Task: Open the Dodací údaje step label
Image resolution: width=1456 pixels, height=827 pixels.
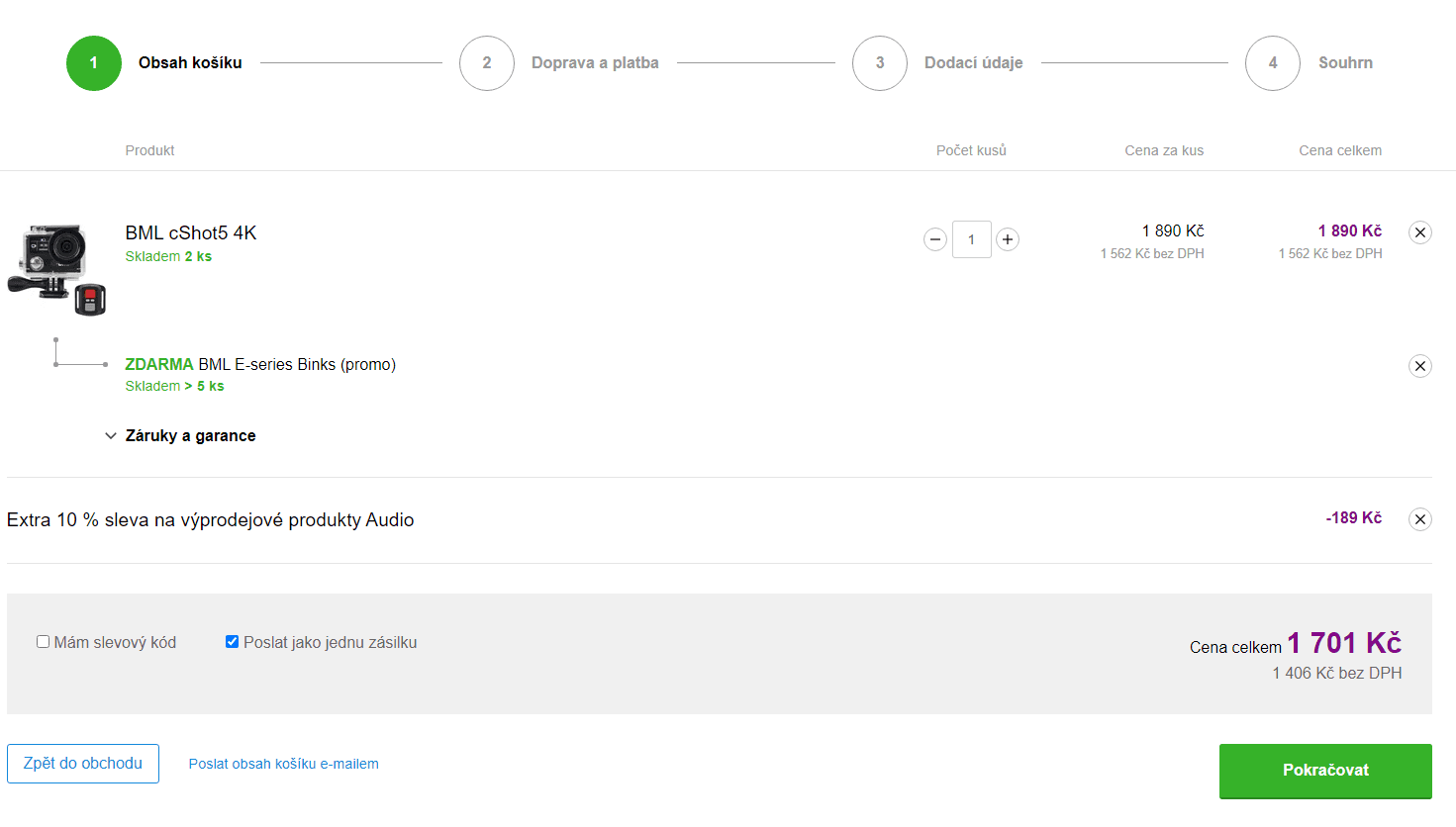Action: (974, 62)
